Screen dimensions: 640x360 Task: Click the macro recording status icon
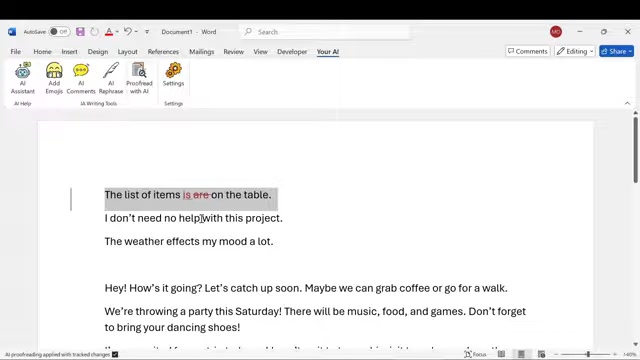tap(115, 354)
